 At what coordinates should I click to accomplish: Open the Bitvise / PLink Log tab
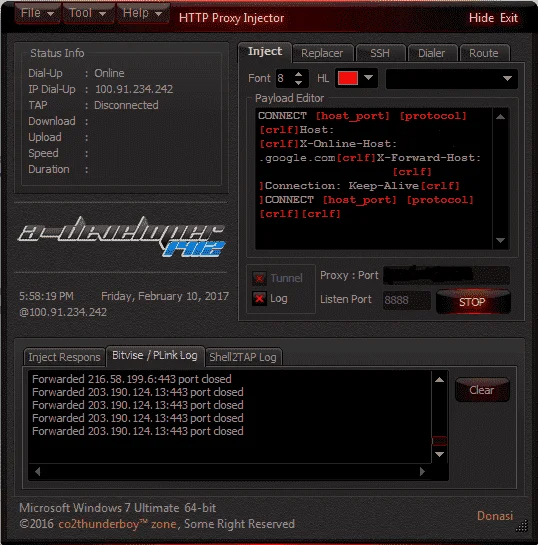(x=155, y=356)
